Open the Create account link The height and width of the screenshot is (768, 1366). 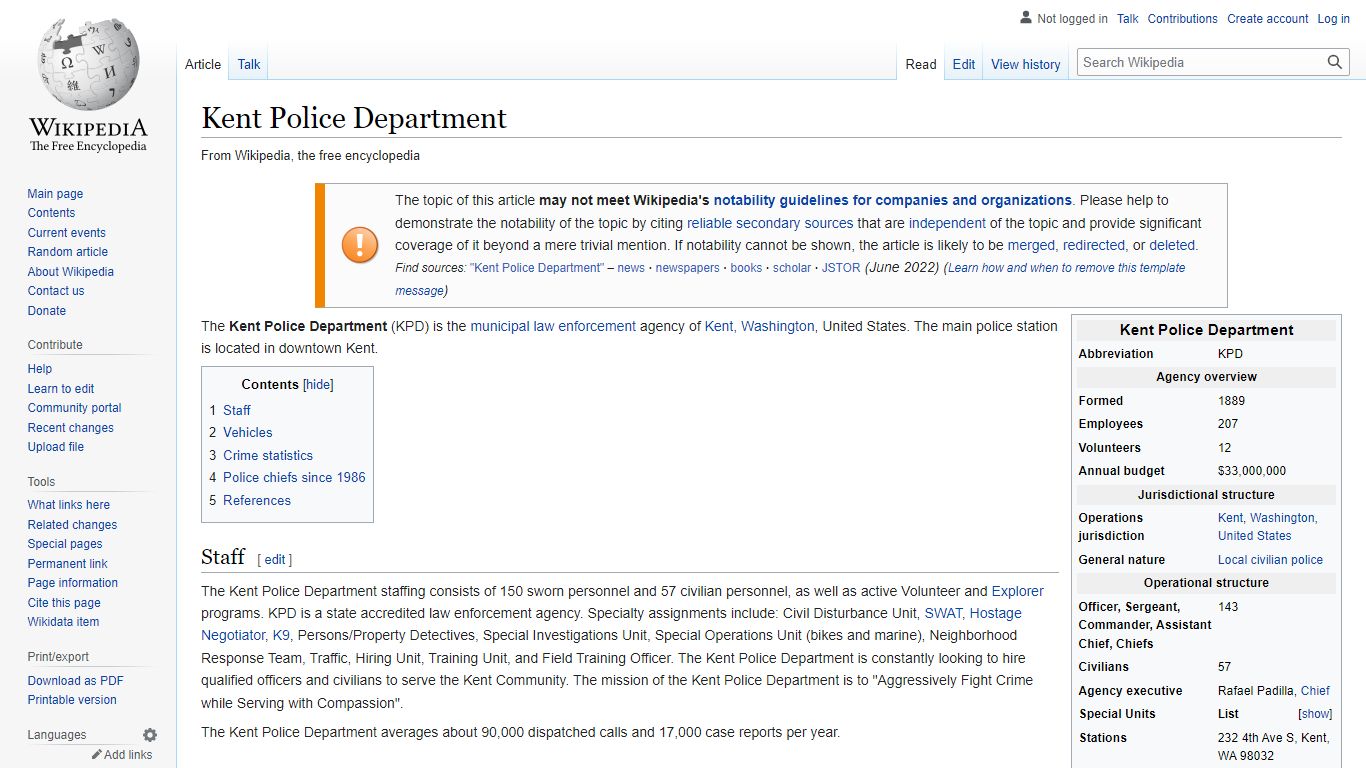[1268, 18]
